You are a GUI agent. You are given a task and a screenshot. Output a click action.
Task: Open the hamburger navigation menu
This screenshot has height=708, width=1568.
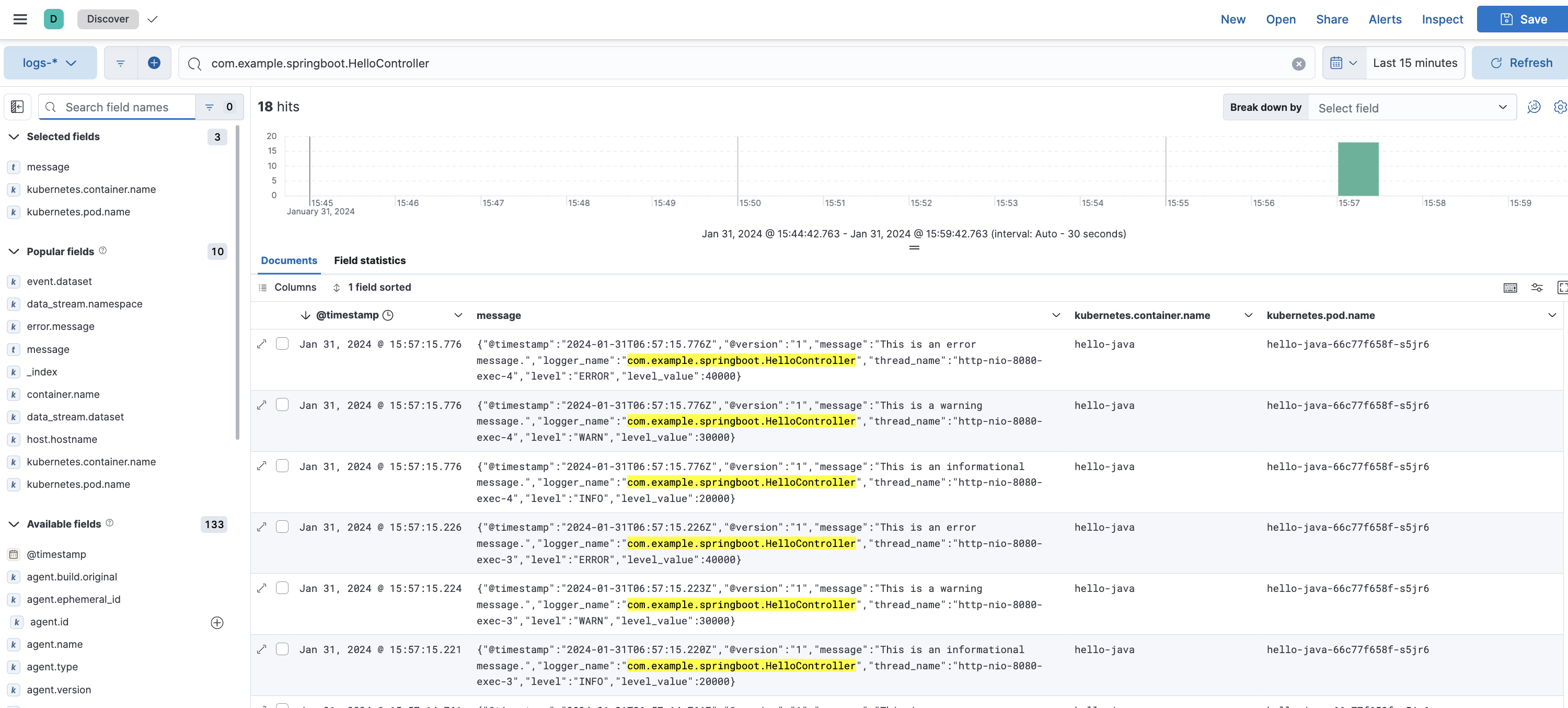[20, 19]
